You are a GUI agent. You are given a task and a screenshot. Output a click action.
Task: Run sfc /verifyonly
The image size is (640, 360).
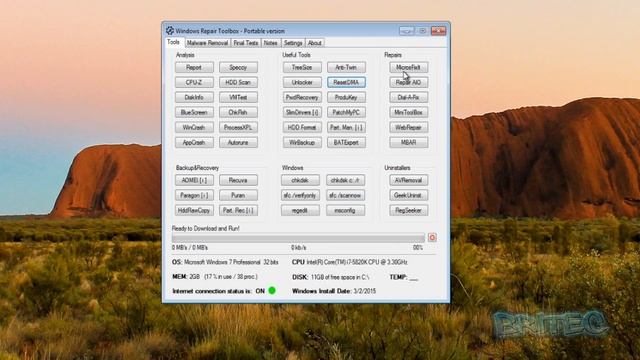(x=300, y=196)
